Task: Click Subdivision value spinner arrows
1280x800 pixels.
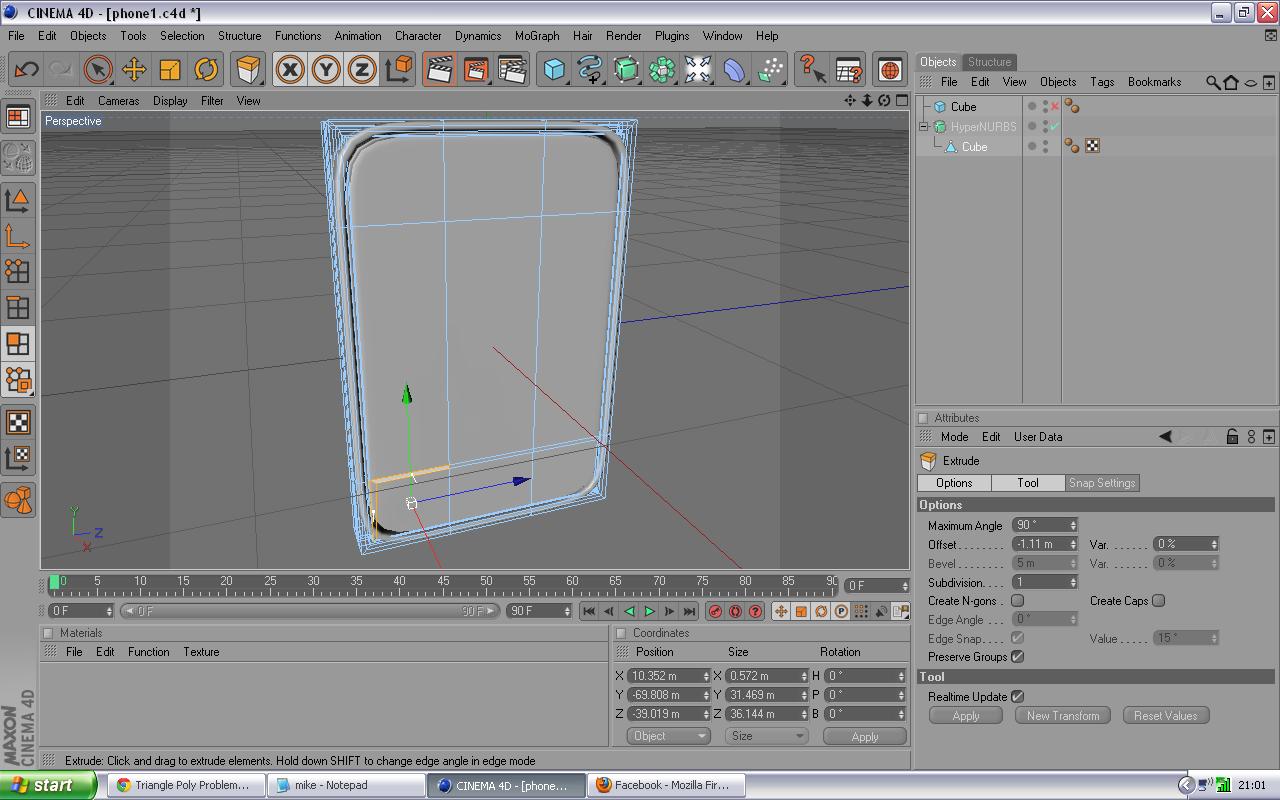Action: coord(1073,582)
